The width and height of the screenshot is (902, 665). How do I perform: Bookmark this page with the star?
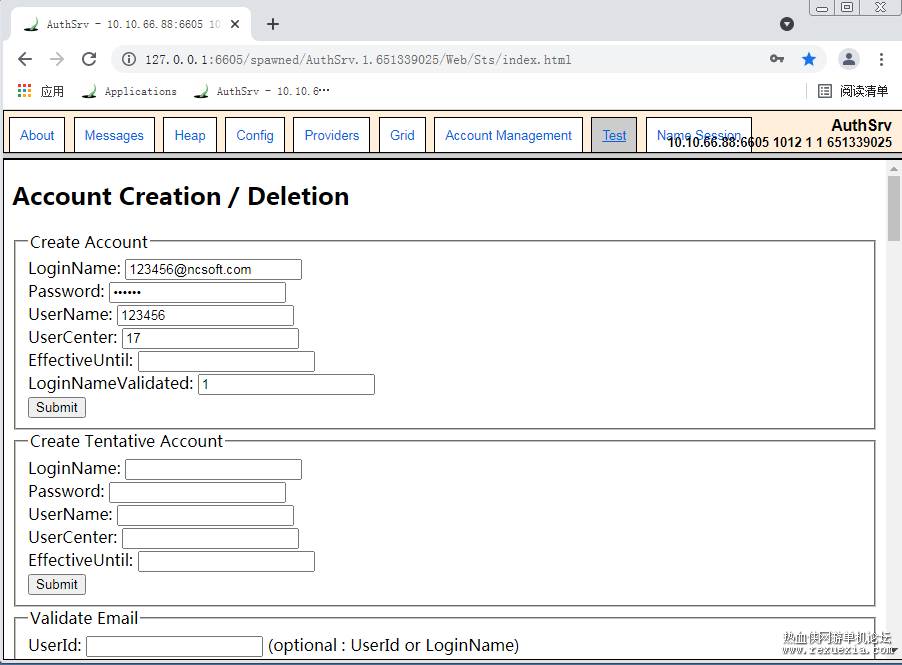809,59
